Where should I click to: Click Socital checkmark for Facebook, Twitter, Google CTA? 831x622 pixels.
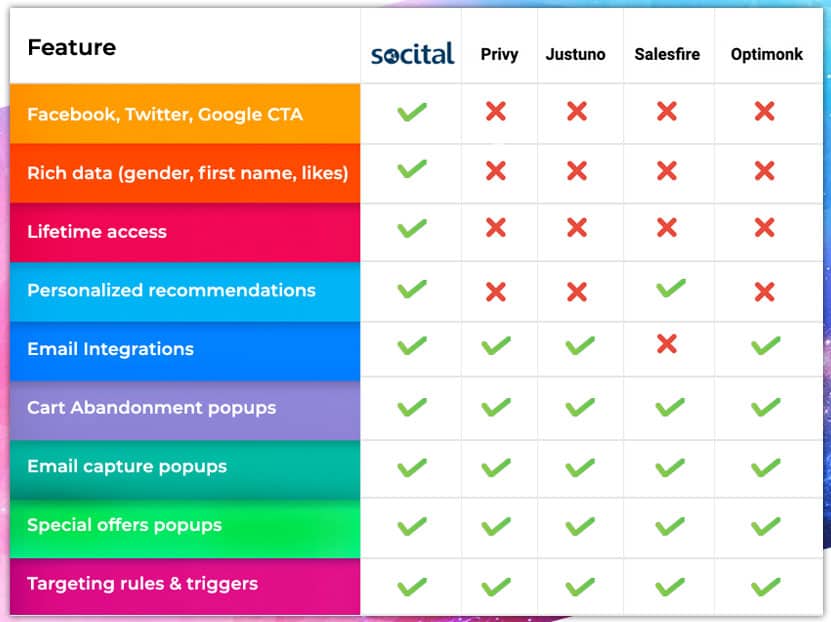tap(411, 112)
